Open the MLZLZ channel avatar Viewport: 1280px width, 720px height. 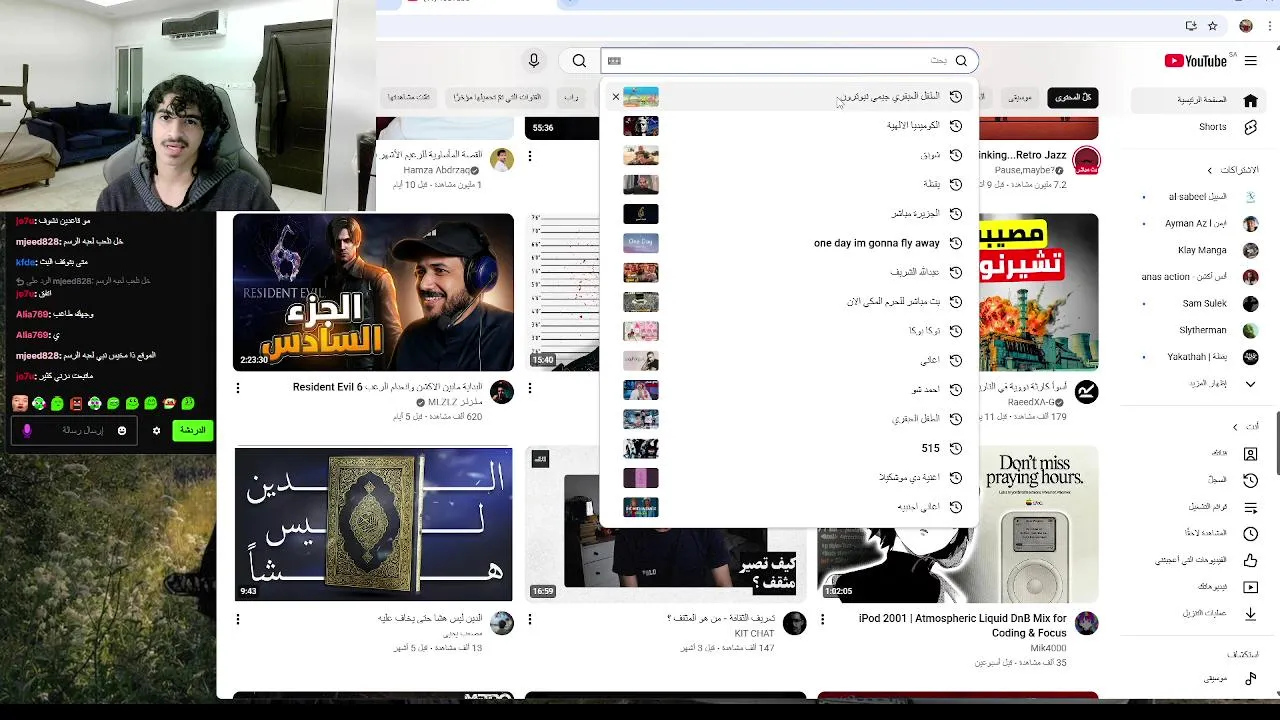(502, 392)
